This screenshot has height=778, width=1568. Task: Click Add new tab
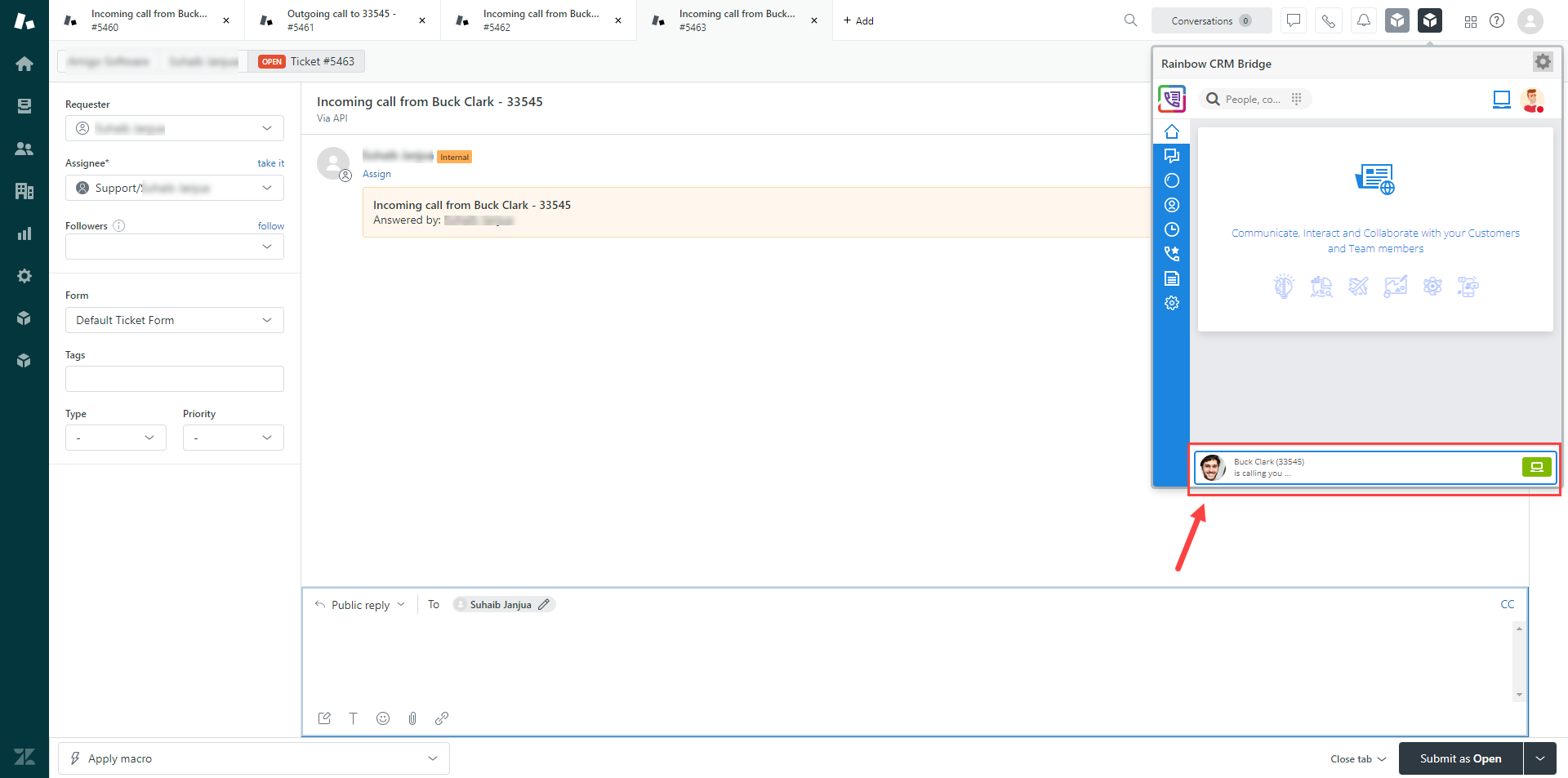click(858, 20)
